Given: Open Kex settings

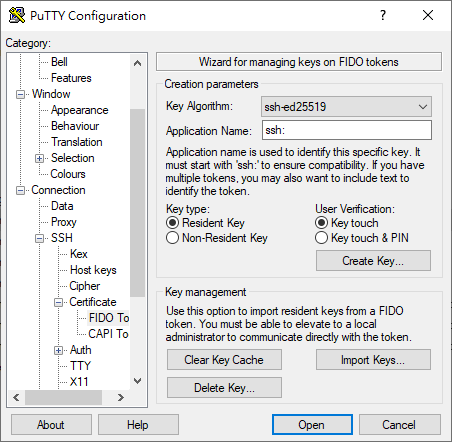Looking at the screenshot, I should pyautogui.click(x=79, y=254).
